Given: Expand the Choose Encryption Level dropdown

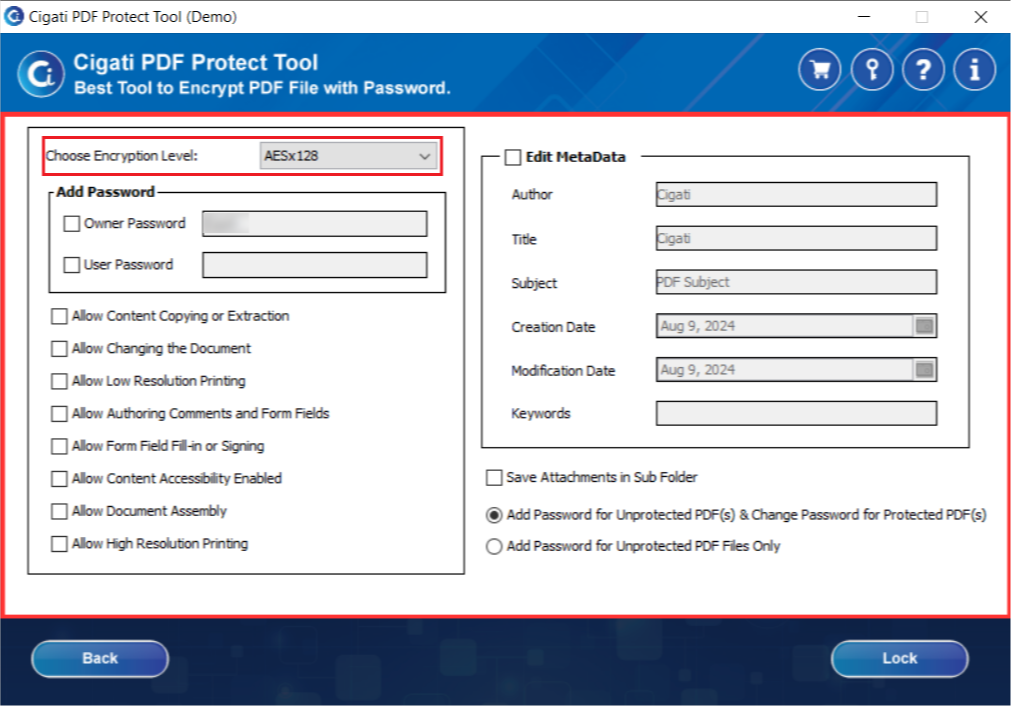Looking at the screenshot, I should [349, 156].
